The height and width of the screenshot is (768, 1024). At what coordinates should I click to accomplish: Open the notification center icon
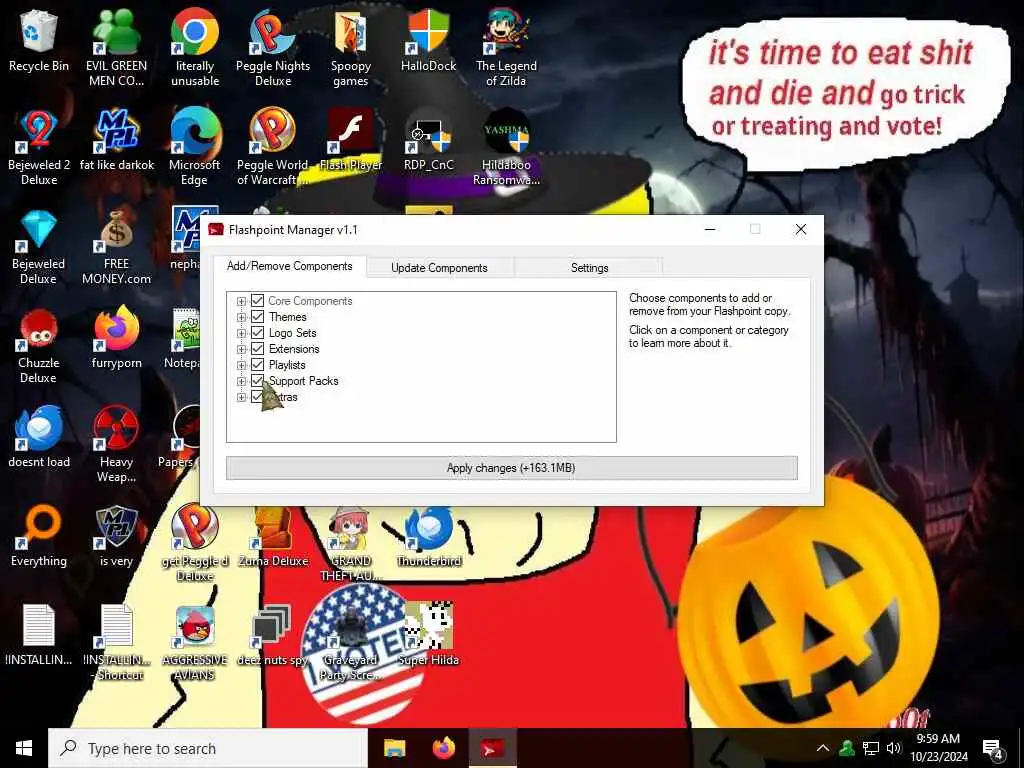pos(993,749)
